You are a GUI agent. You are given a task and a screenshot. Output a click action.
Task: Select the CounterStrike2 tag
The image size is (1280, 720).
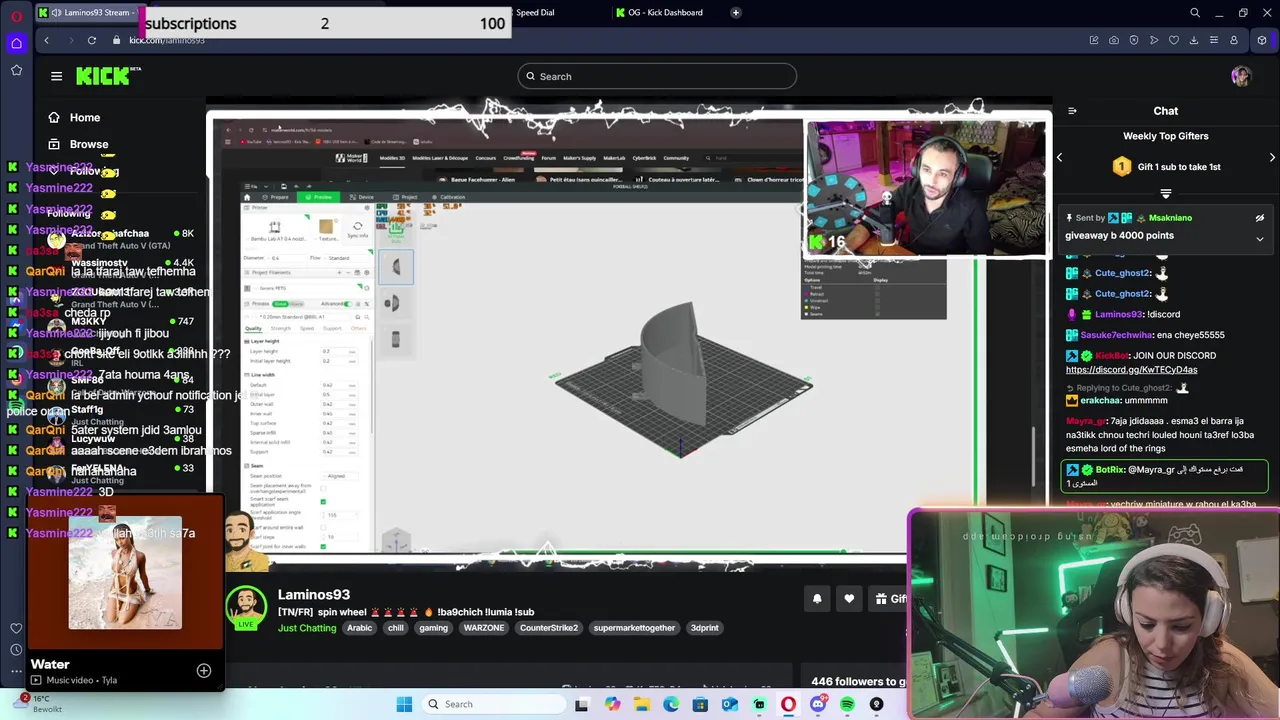click(548, 628)
